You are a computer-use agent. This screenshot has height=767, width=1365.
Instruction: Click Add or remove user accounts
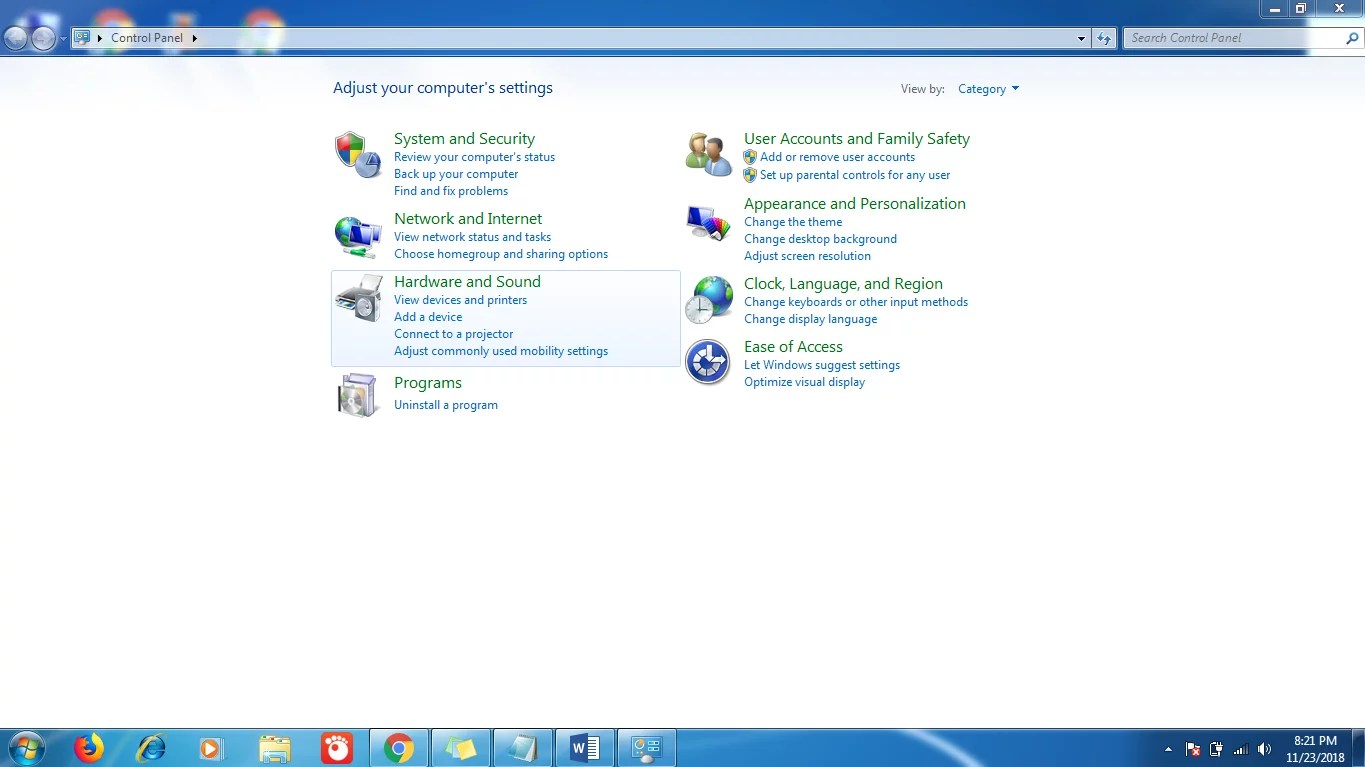pos(837,157)
